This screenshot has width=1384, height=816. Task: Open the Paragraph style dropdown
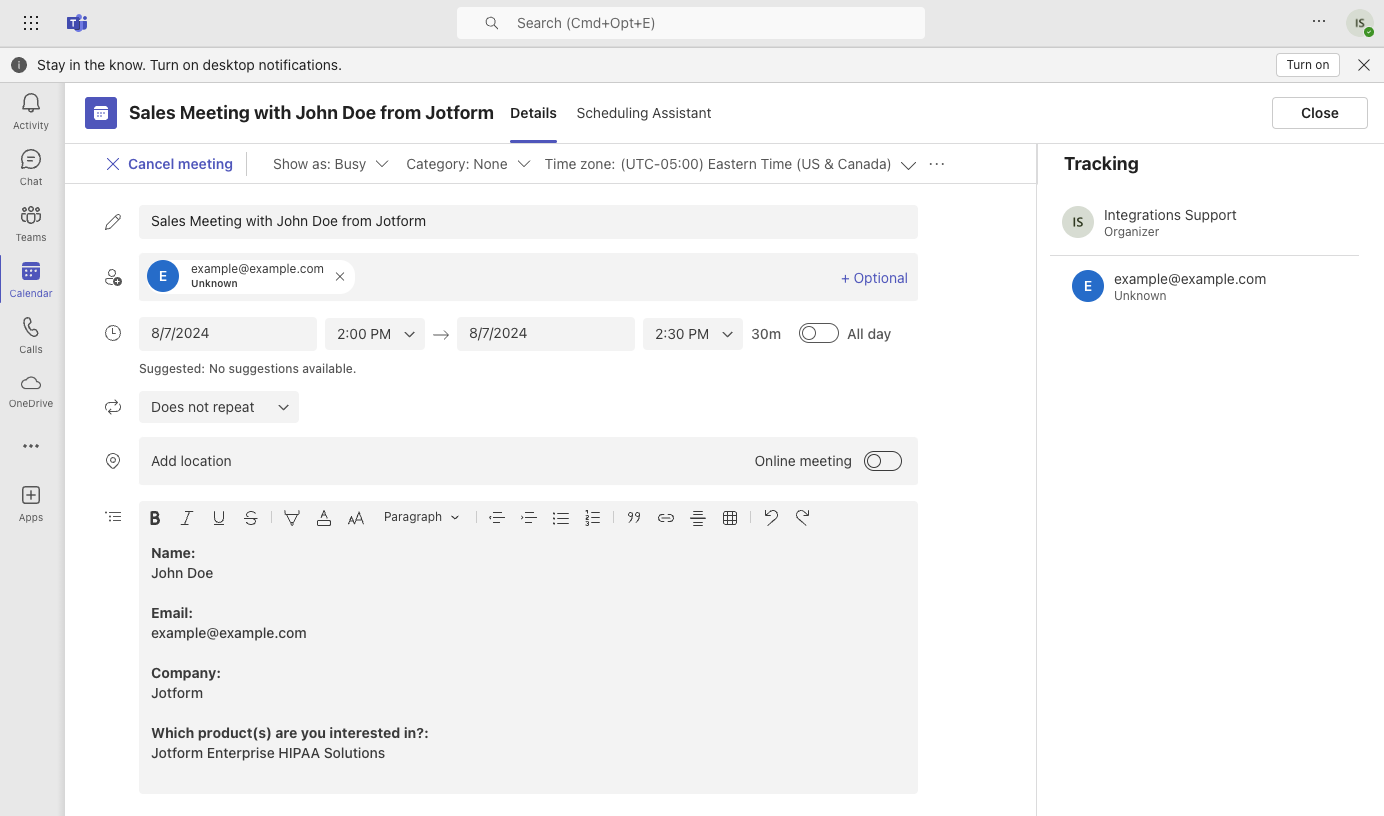[x=422, y=517]
